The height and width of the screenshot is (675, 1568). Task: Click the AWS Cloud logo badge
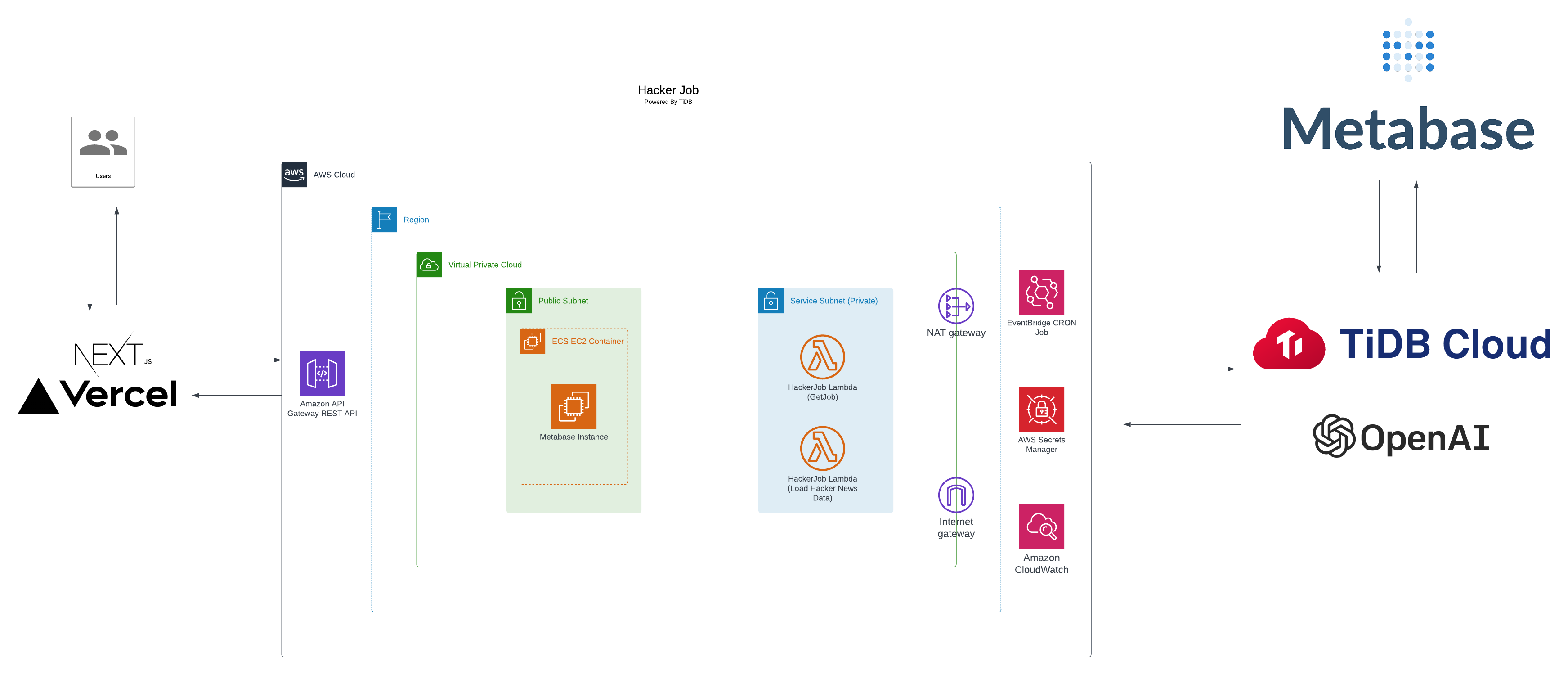pos(294,175)
